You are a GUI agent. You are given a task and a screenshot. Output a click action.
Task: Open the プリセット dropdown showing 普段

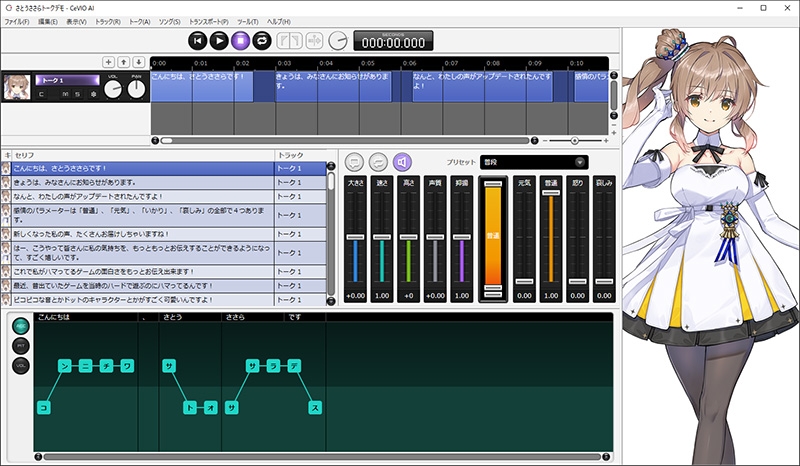click(x=534, y=162)
